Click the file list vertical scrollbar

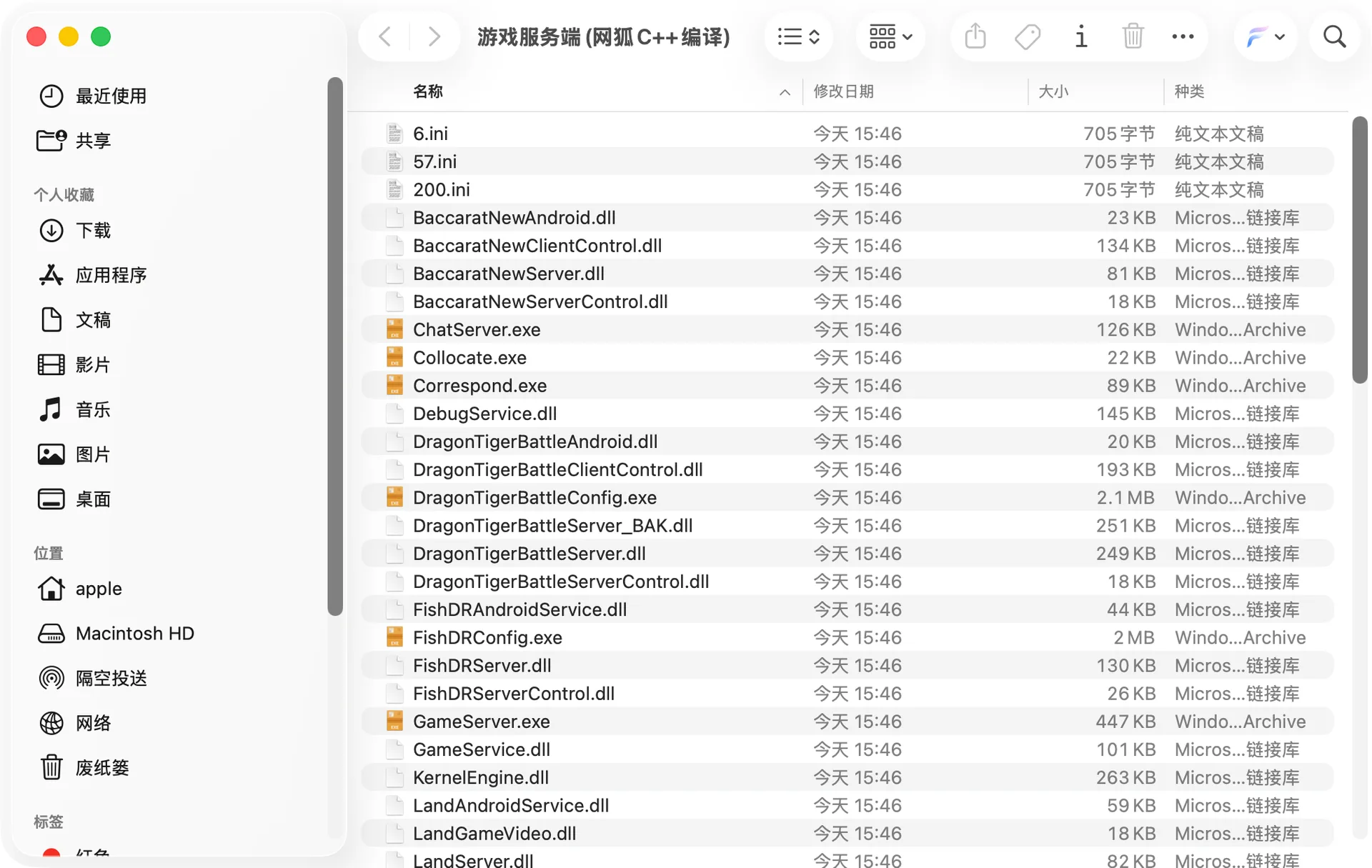pyautogui.click(x=1359, y=250)
